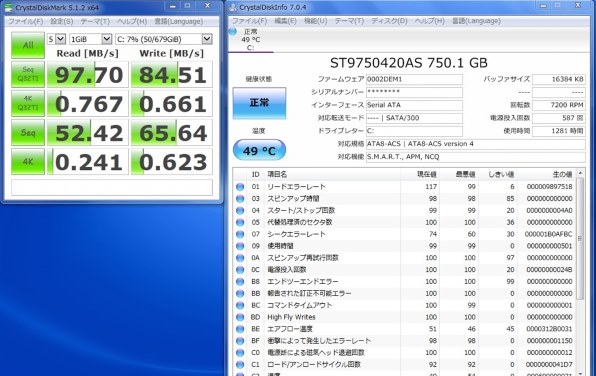Viewport: 596px width, 376px height.
Task: Click the ST9750420AS 750.1 GB model title
Action: point(409,63)
